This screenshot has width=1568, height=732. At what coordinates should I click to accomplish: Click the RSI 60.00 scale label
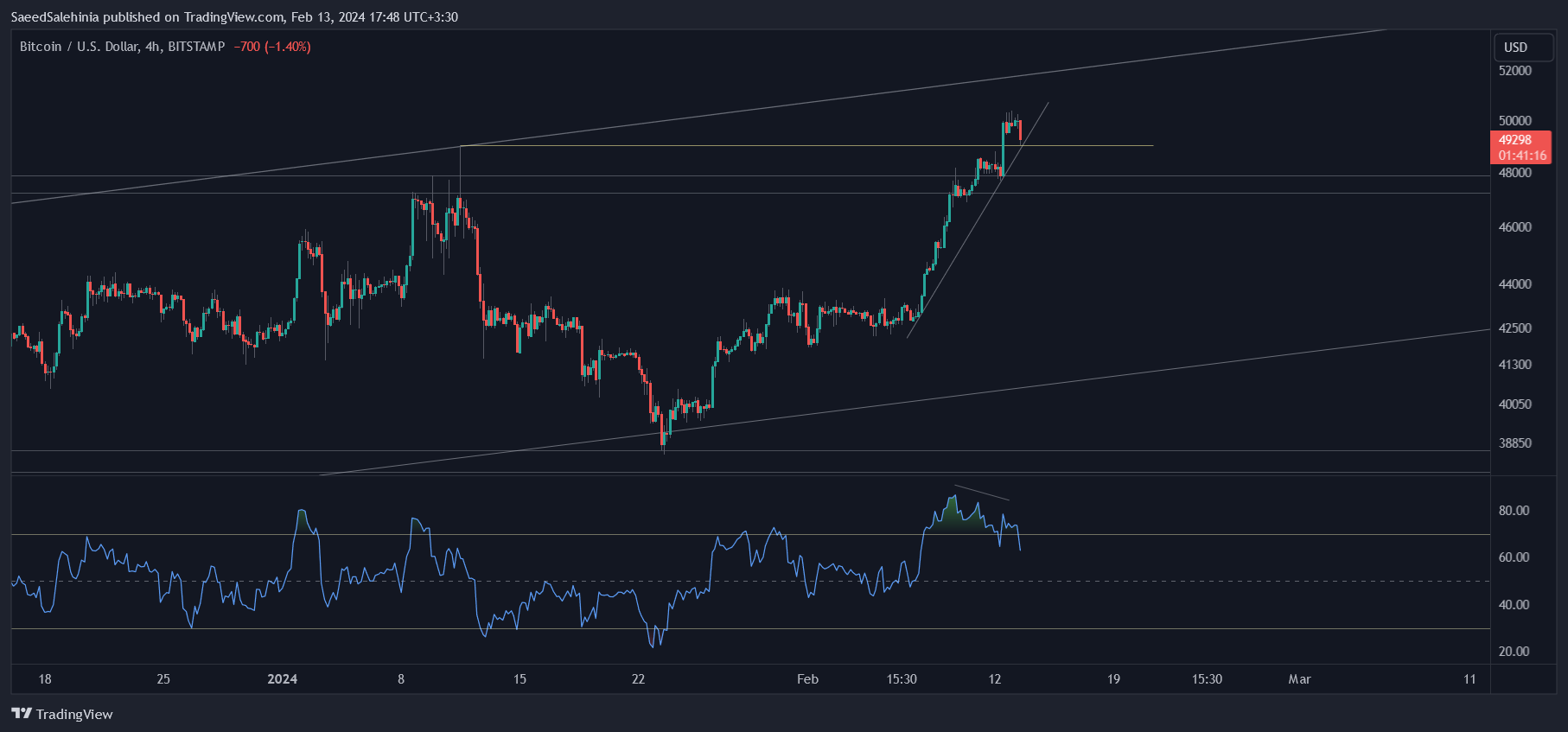click(1514, 557)
